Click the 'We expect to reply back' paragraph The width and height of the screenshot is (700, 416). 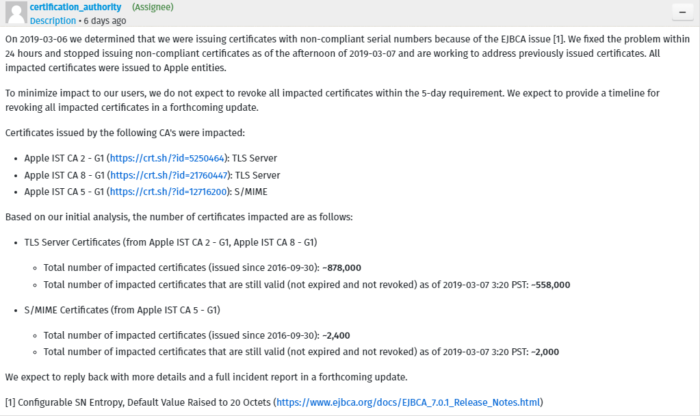[206, 377]
